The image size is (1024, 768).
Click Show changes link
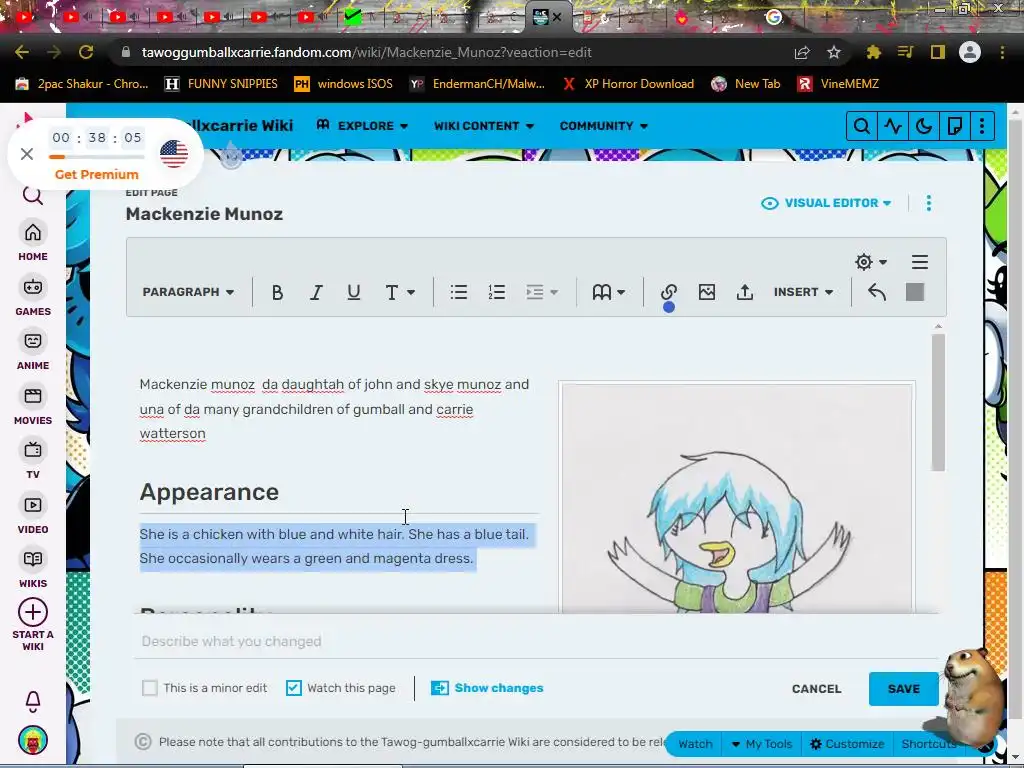coord(487,688)
